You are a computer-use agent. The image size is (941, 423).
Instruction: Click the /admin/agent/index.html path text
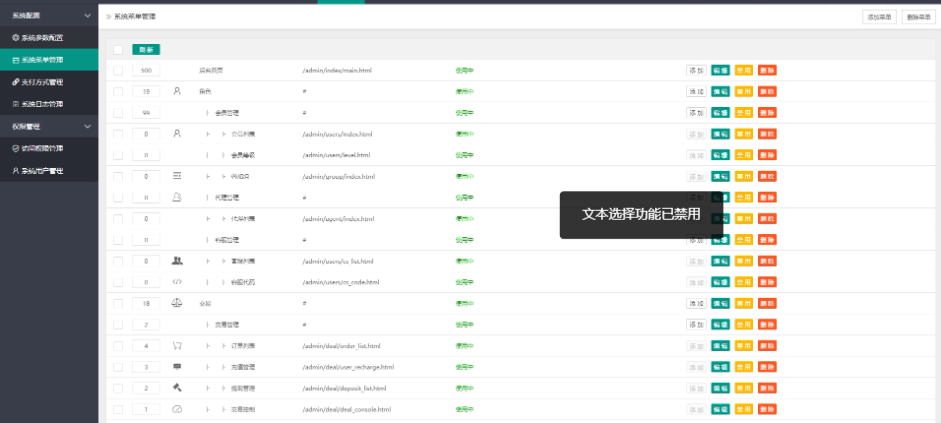point(338,219)
